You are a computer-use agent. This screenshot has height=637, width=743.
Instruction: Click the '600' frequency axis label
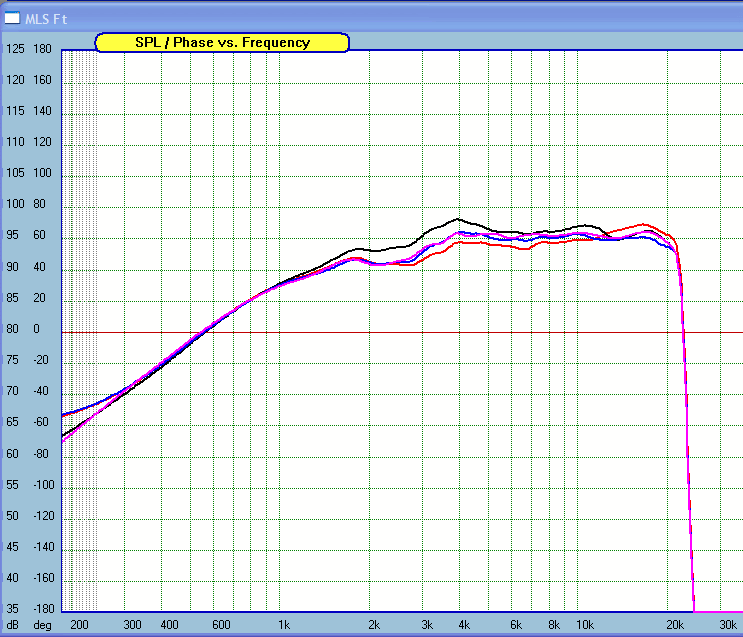click(221, 625)
